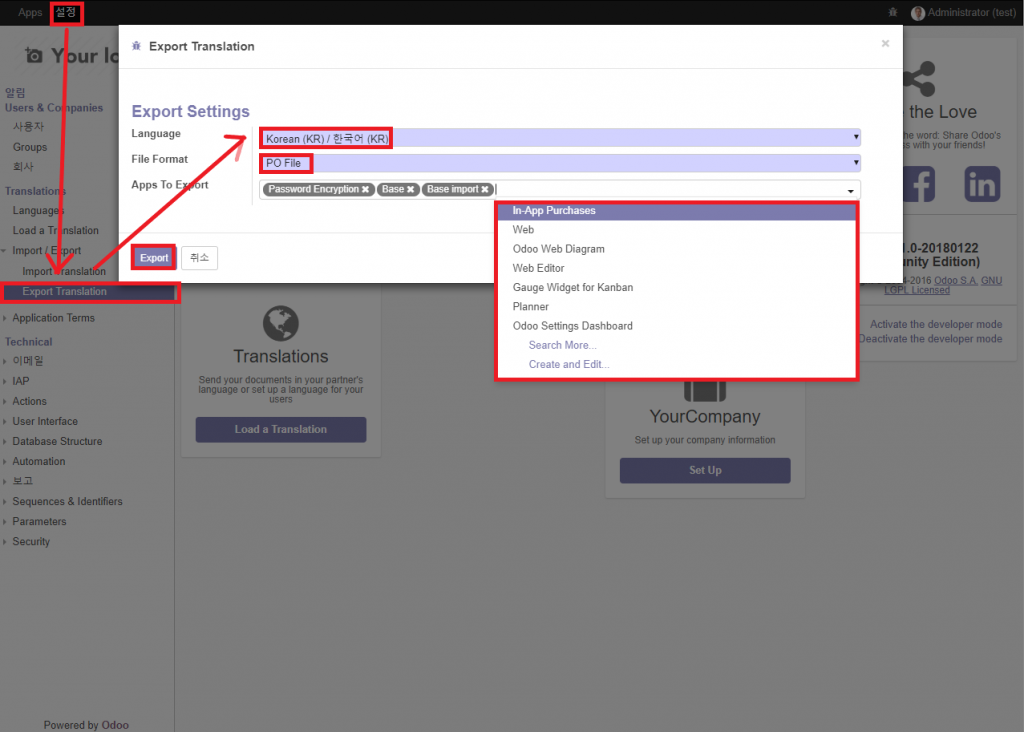The height and width of the screenshot is (732, 1024).
Task: Open the 설정 top menu
Action: [66, 12]
